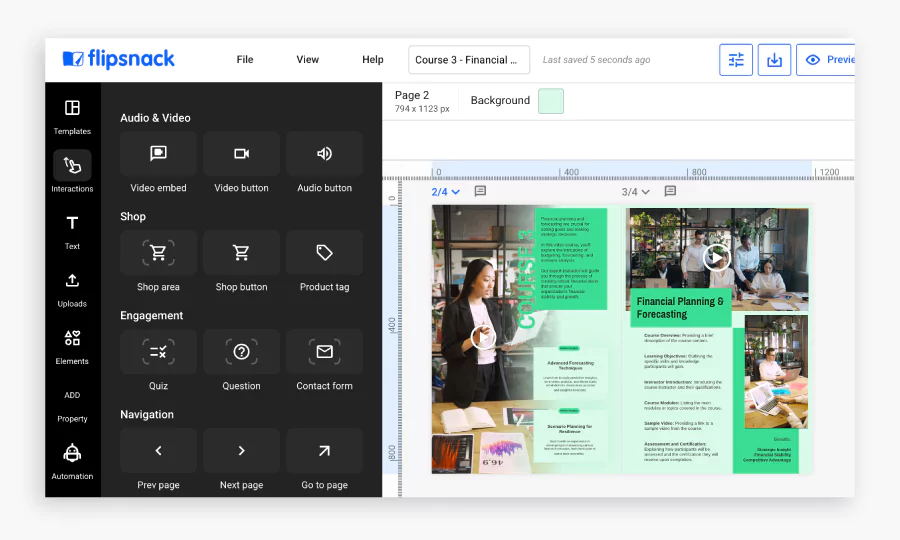Open the Elements sidebar panel
The height and width of the screenshot is (540, 900).
click(x=72, y=347)
